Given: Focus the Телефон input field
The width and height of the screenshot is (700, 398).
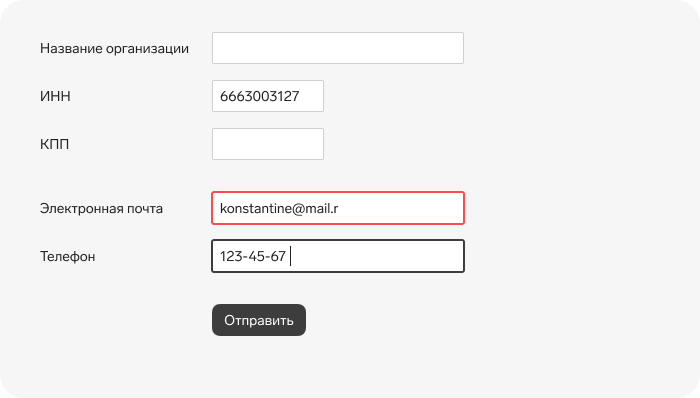Looking at the screenshot, I should tap(338, 256).
